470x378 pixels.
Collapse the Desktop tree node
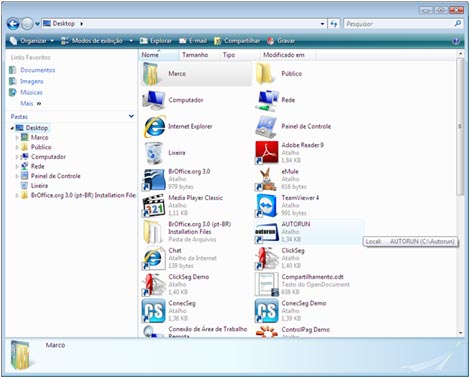(12, 128)
